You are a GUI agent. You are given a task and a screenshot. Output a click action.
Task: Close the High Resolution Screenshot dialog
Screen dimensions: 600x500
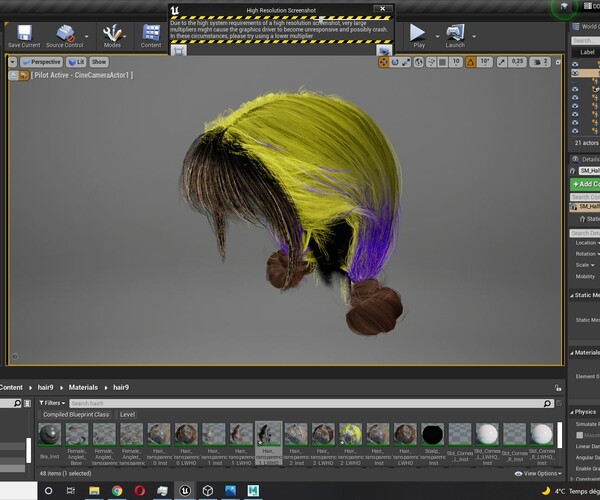pos(382,8)
